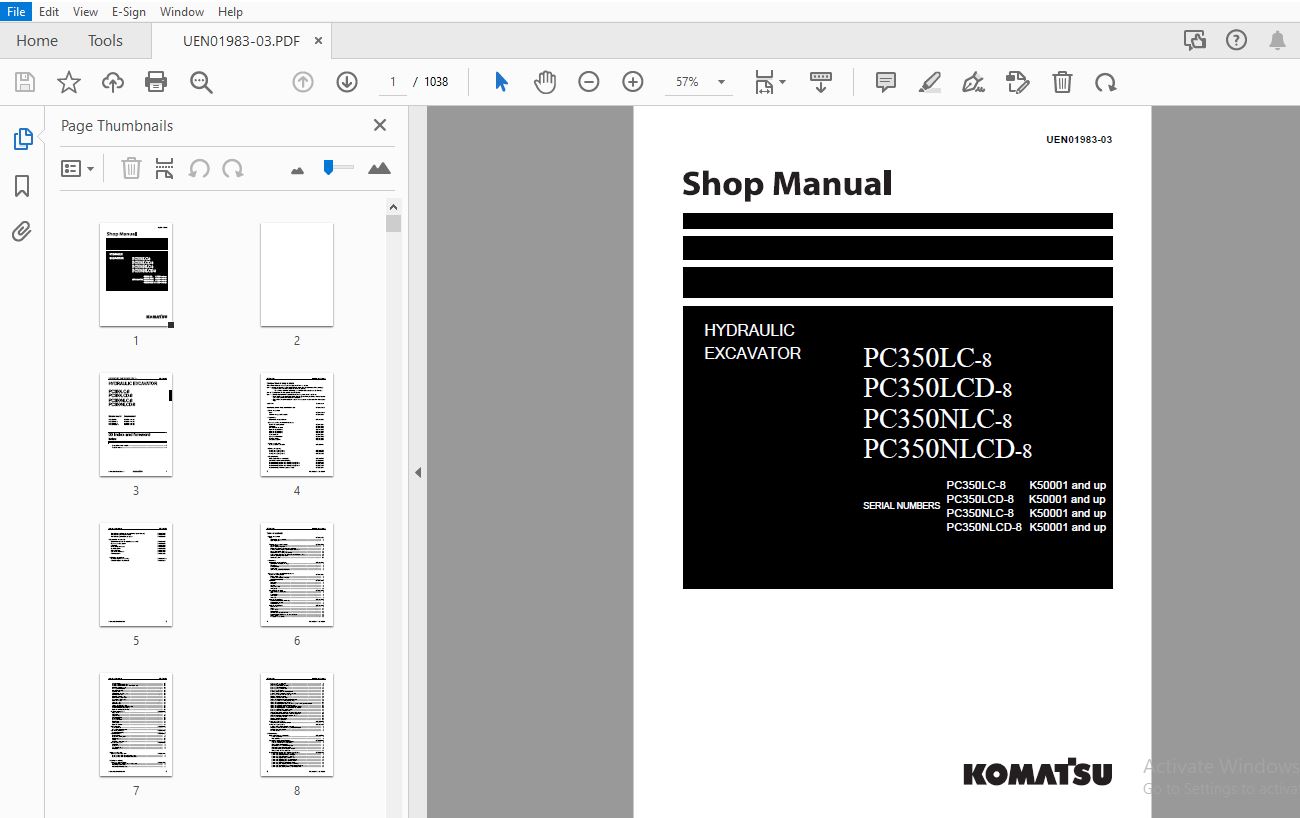Open the Window menu
Viewport: 1300px width, 818px height.
pyautogui.click(x=181, y=11)
